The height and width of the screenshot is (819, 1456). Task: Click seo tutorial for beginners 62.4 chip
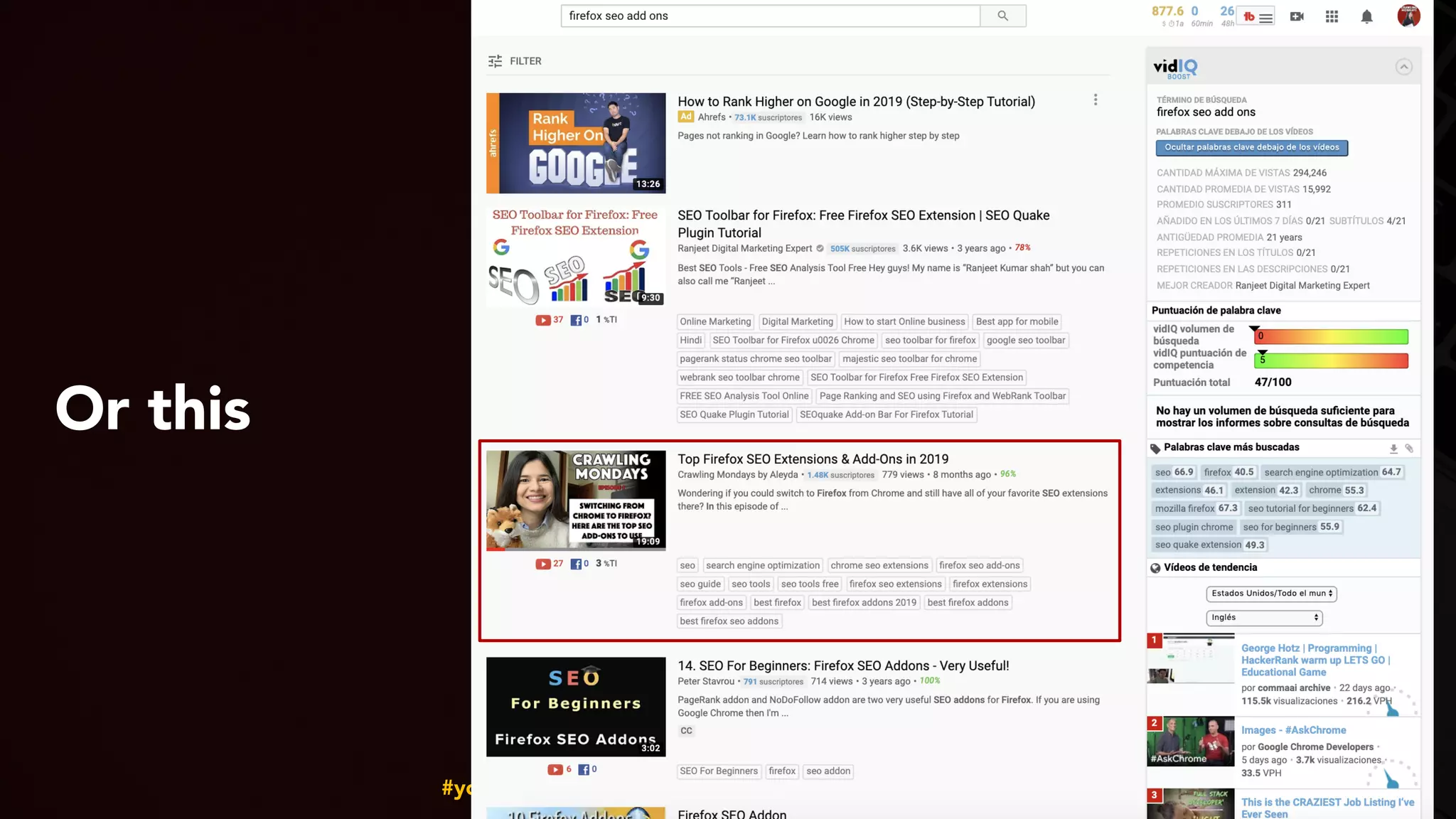click(1312, 508)
